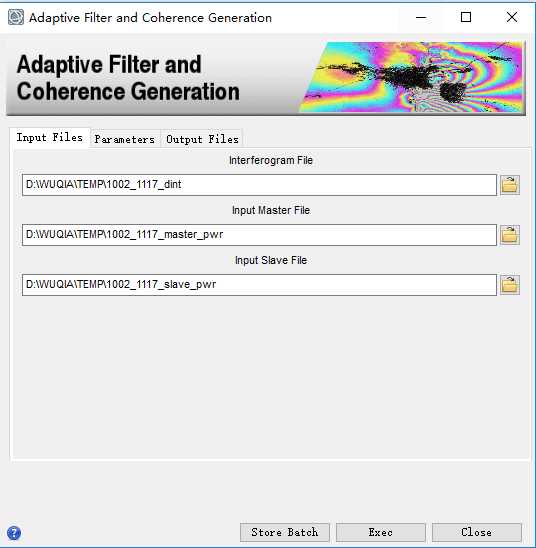Viewport: 536px width, 548px height.
Task: Minimize the Adaptive Filter window
Action: (x=421, y=17)
